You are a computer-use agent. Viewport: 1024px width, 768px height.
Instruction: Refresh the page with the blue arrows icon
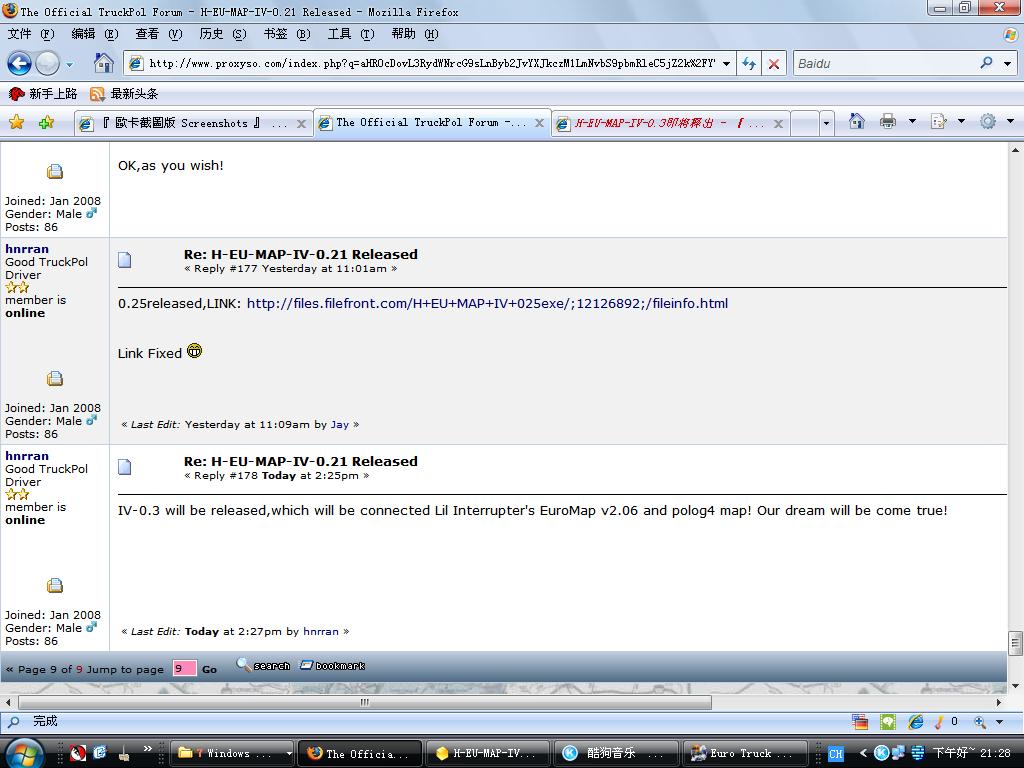tap(748, 63)
